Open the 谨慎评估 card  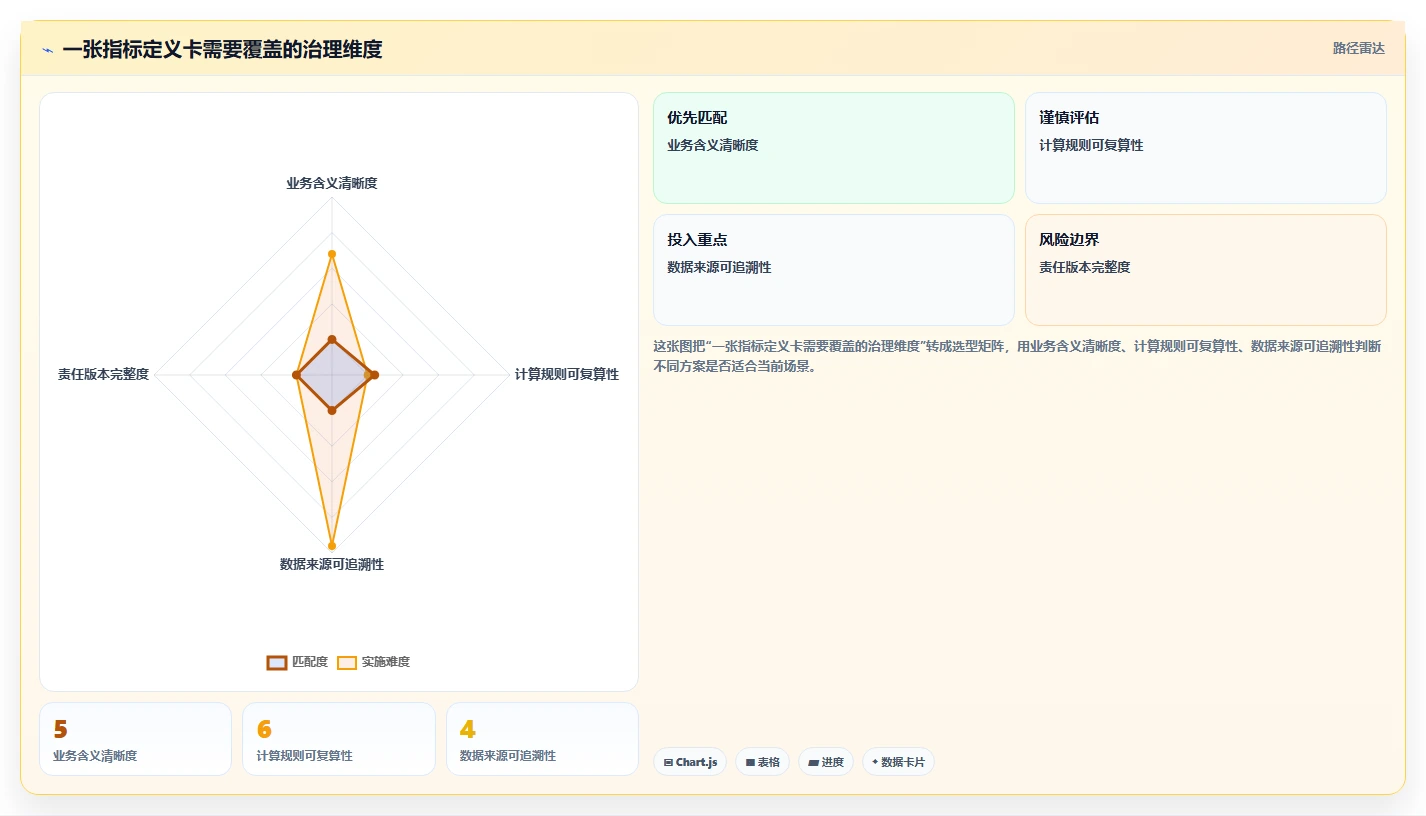(1206, 148)
